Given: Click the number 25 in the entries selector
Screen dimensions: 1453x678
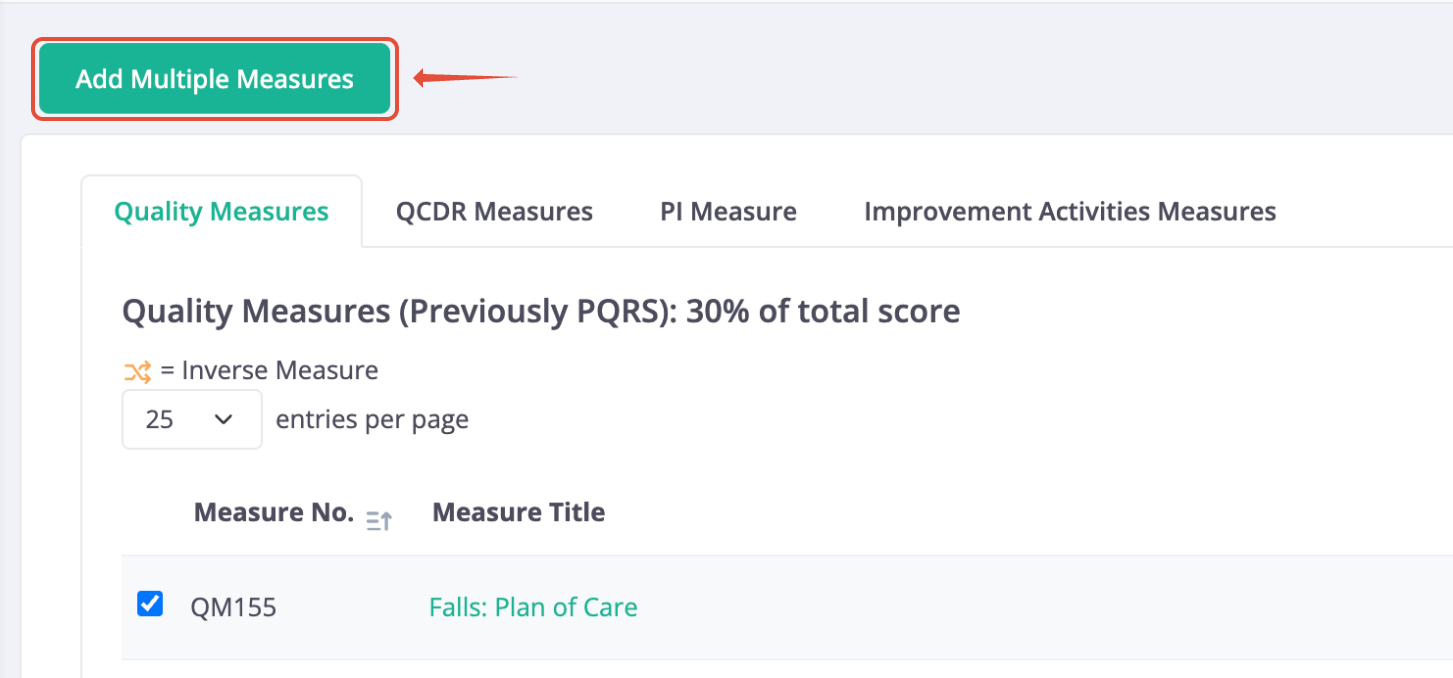Looking at the screenshot, I should (159, 420).
